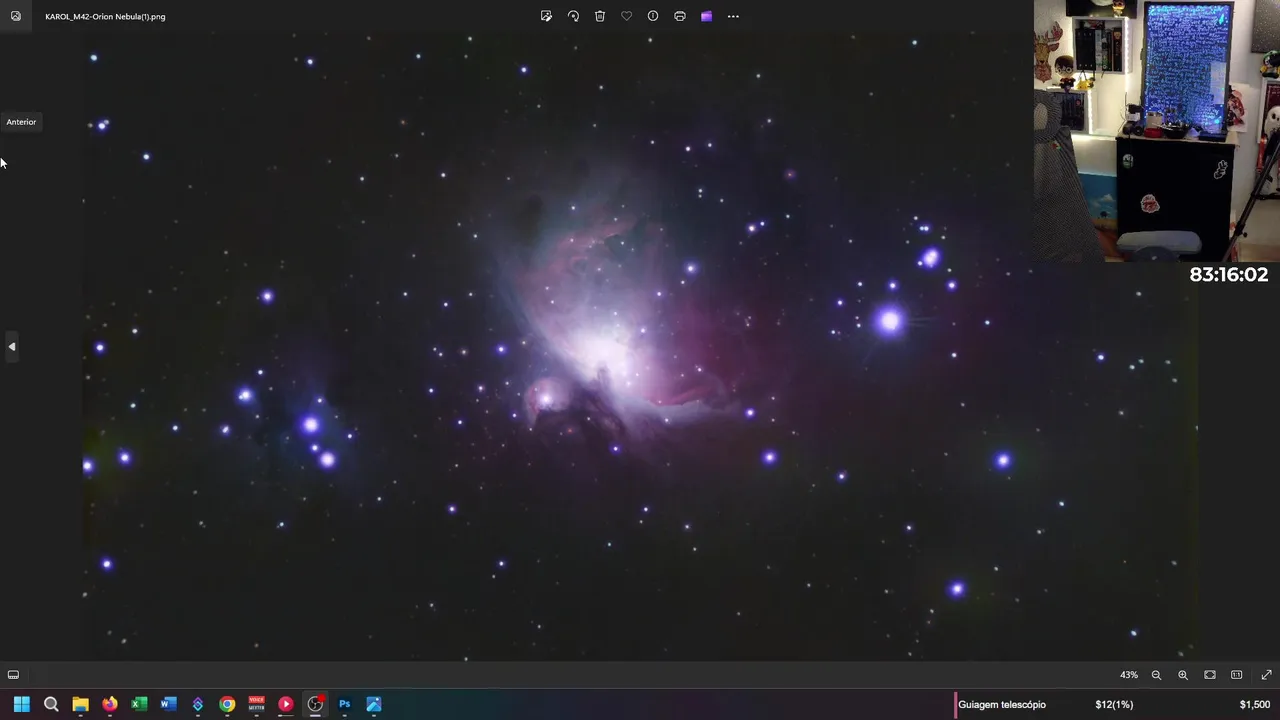Zoom in with the magnifier plus icon

tap(1183, 675)
